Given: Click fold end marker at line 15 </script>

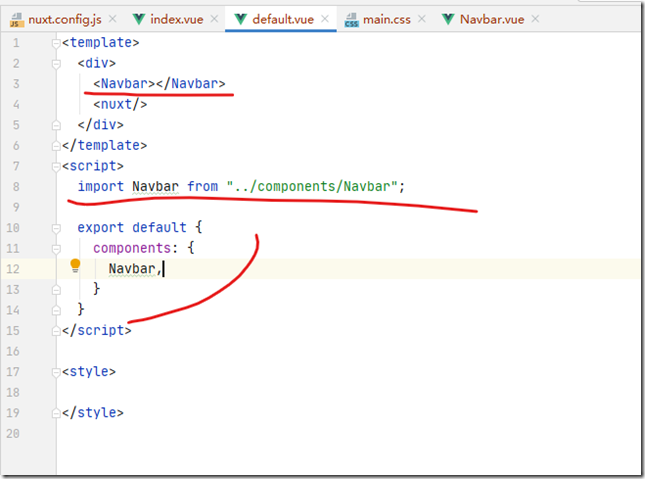Looking at the screenshot, I should [x=56, y=331].
